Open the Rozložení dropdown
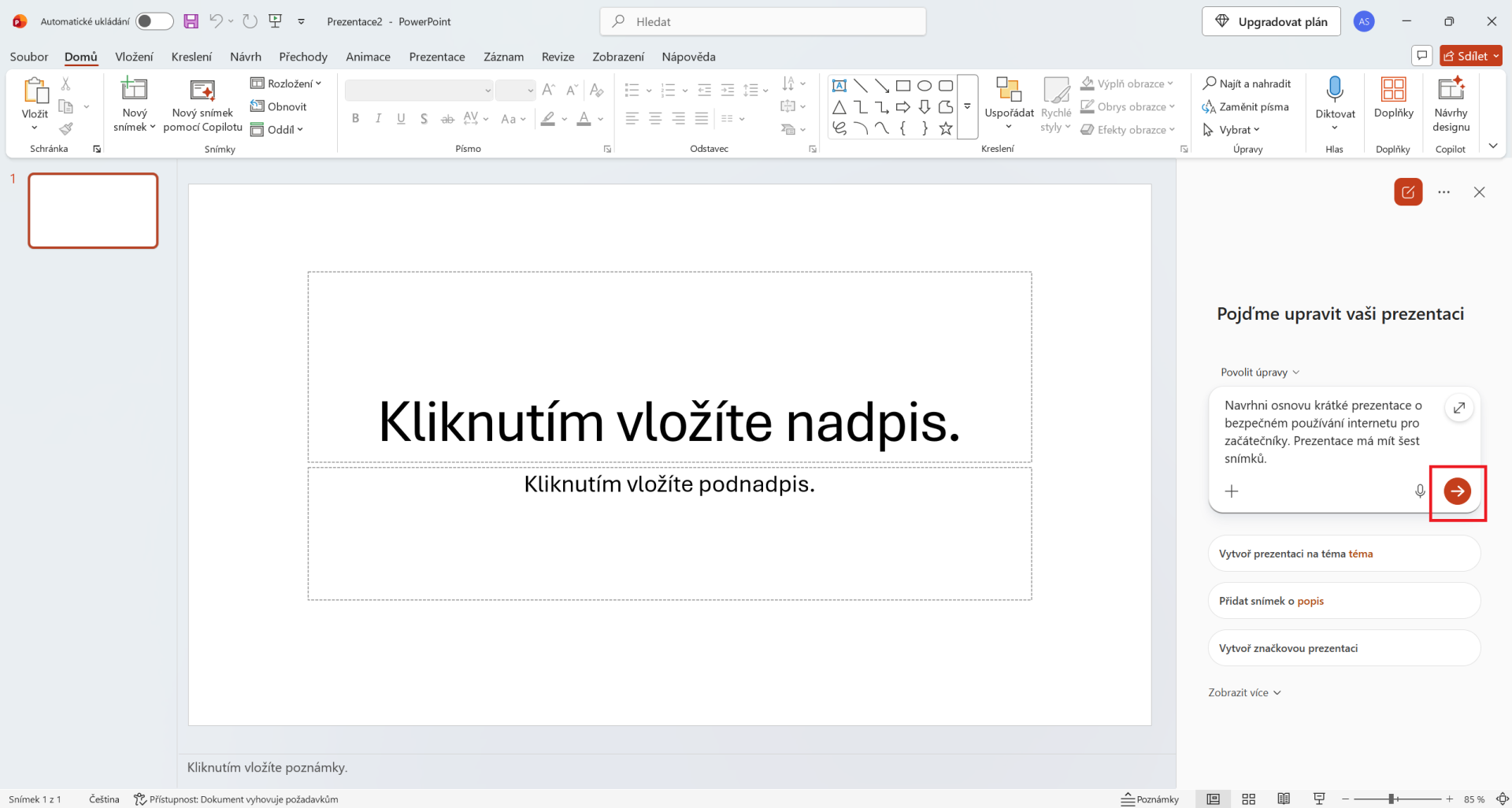Screen dimensions: 1512x808 [x=286, y=83]
